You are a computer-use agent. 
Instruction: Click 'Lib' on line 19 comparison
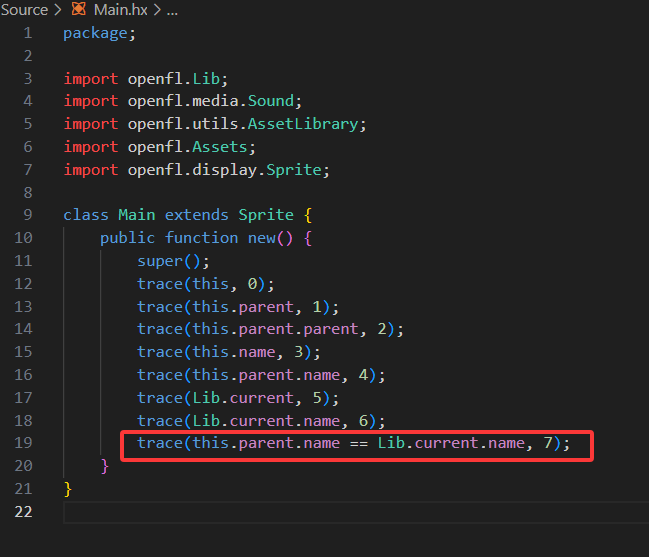point(391,443)
